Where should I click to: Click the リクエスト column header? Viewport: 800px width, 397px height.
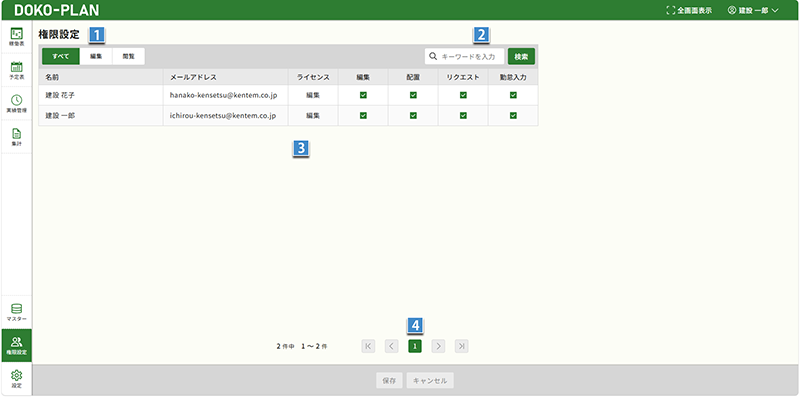coord(463,77)
